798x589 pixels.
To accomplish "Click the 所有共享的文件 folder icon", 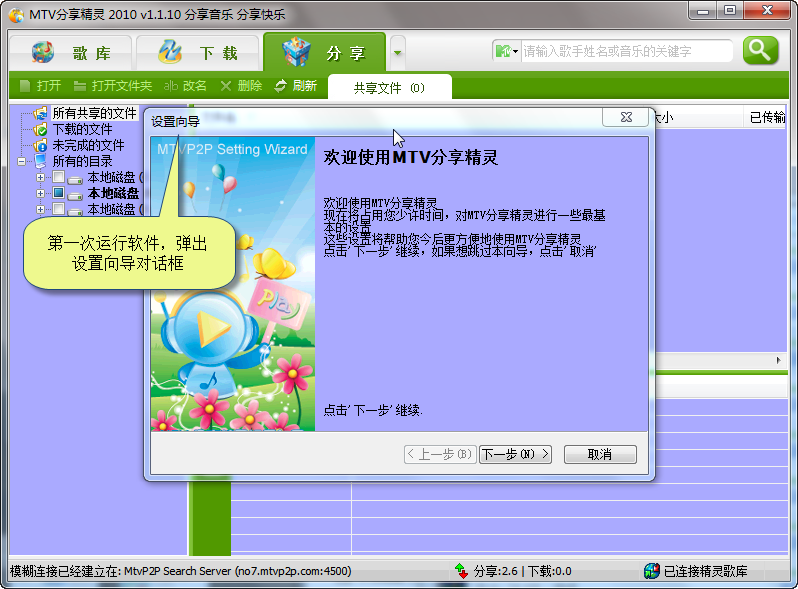I will click(x=40, y=114).
